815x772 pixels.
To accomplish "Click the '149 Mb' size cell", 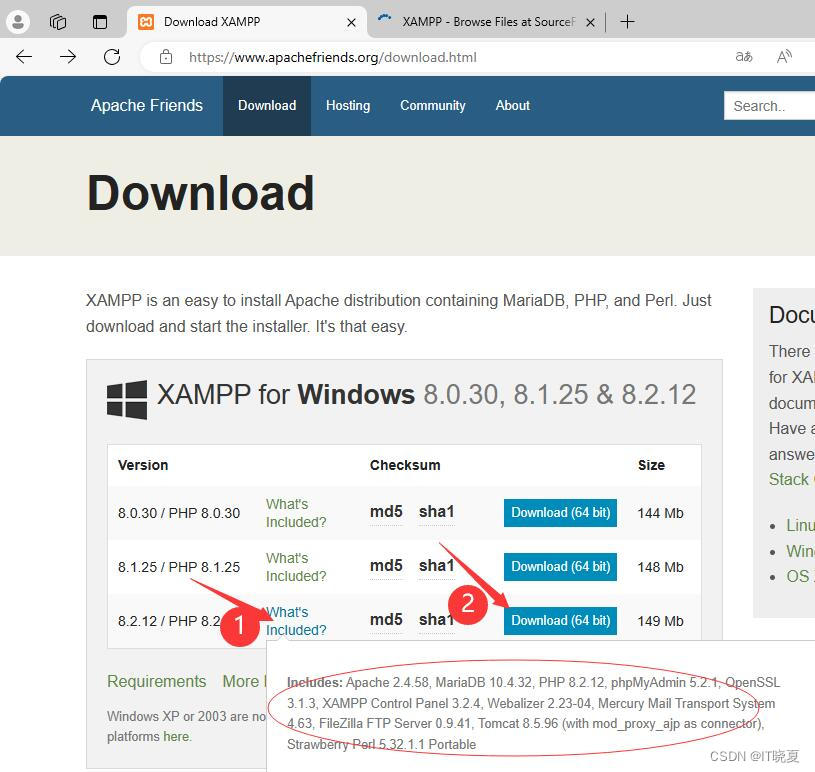I will [660, 622].
